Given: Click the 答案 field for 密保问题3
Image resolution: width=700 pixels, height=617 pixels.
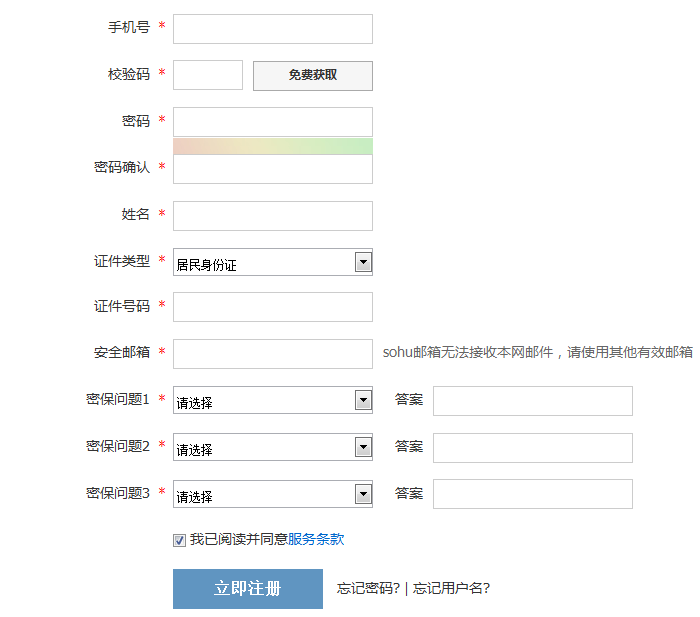Looking at the screenshot, I should click(x=532, y=495).
